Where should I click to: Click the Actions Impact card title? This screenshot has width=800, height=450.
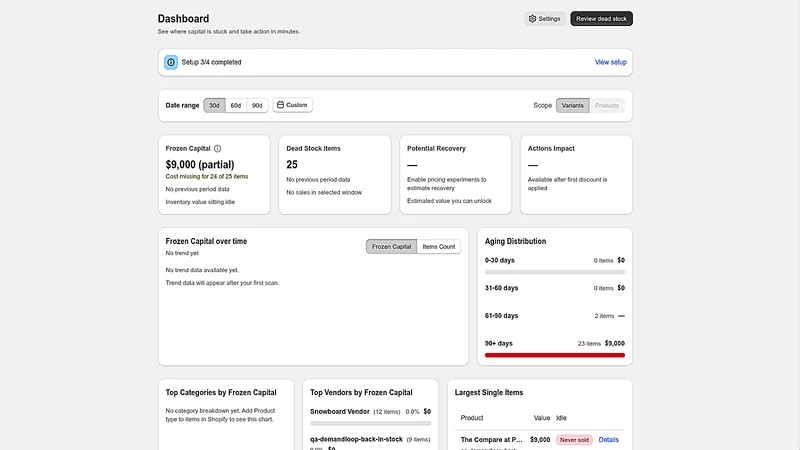pos(551,148)
